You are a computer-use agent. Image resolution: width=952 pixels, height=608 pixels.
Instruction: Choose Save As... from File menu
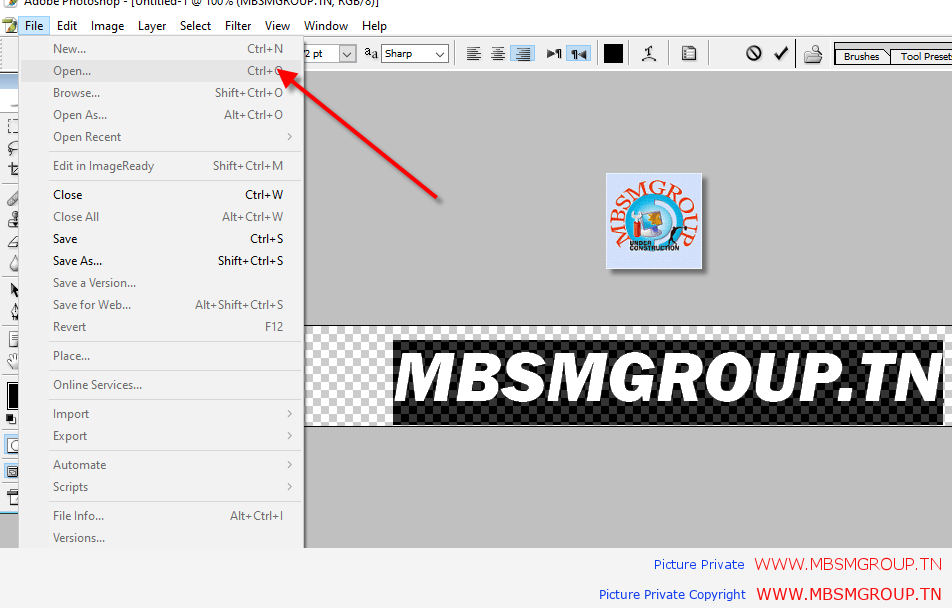[x=161, y=261]
